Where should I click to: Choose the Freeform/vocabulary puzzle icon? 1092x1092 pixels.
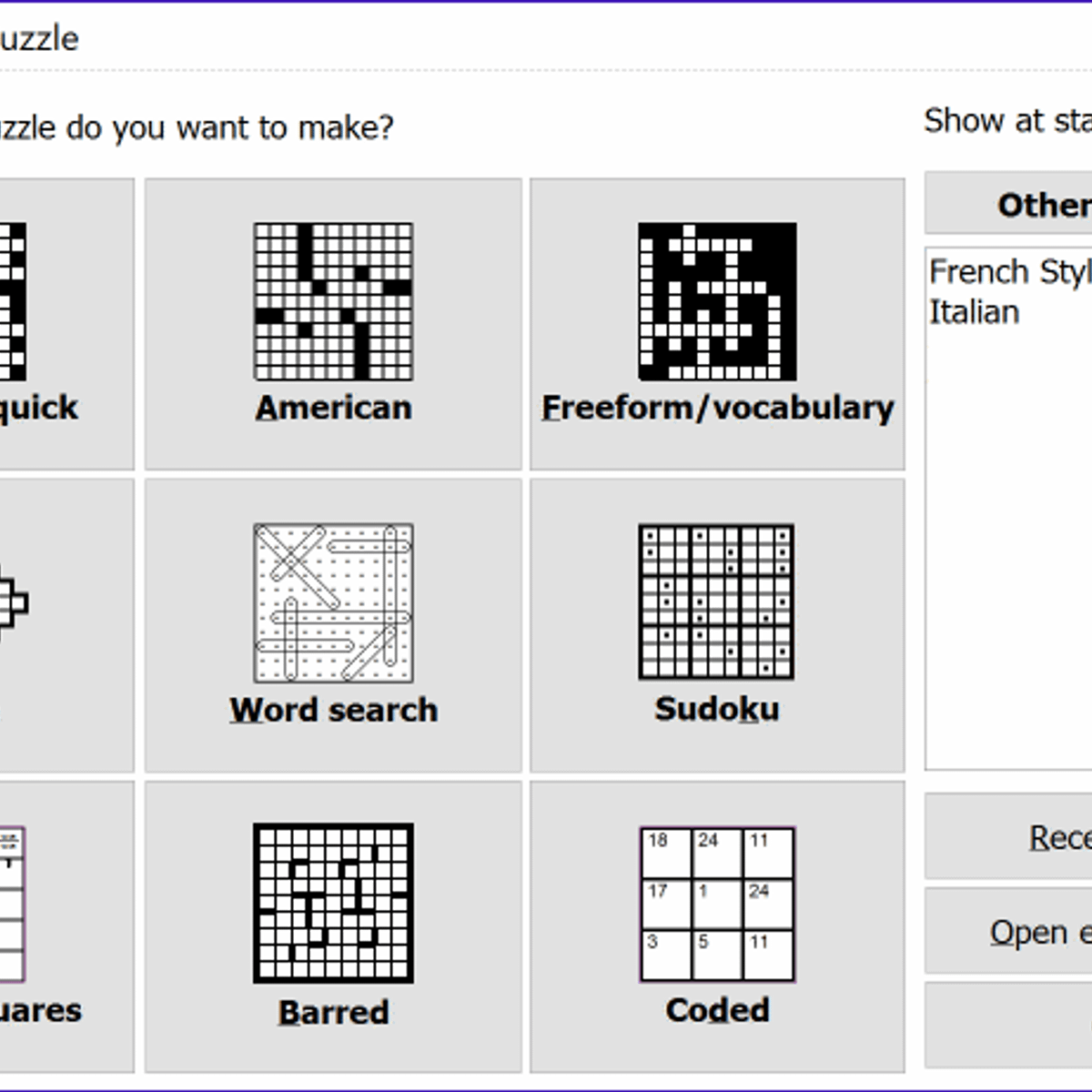pyautogui.click(x=715, y=300)
